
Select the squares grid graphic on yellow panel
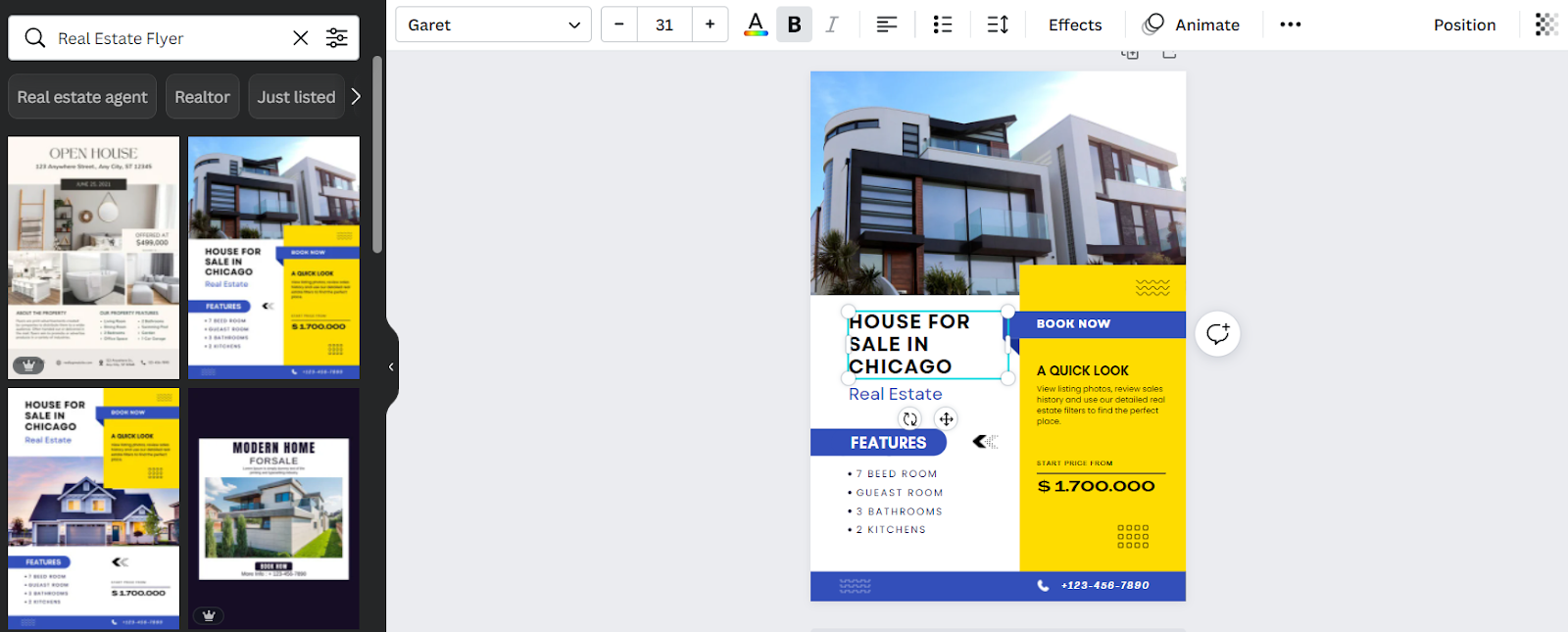1133,536
